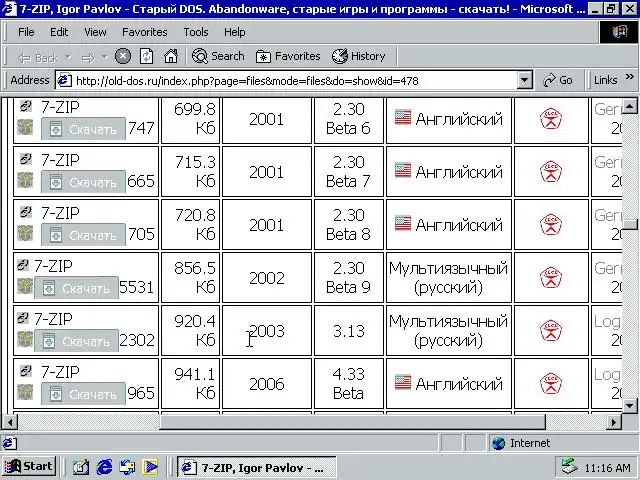Click red quality mark in Beta 9 row
Viewport: 640px width, 480px height.
(551, 278)
